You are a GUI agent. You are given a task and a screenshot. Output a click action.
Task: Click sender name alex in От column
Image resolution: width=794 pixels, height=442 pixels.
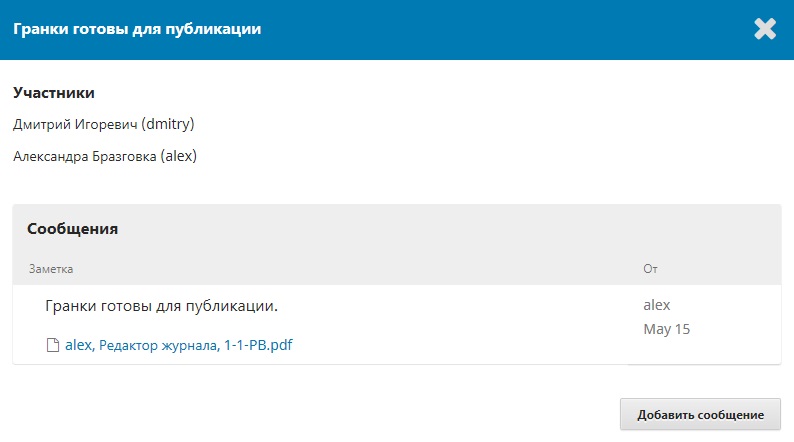click(657, 305)
